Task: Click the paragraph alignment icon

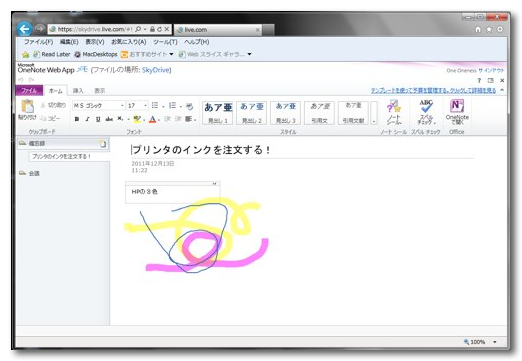Action: point(189,119)
